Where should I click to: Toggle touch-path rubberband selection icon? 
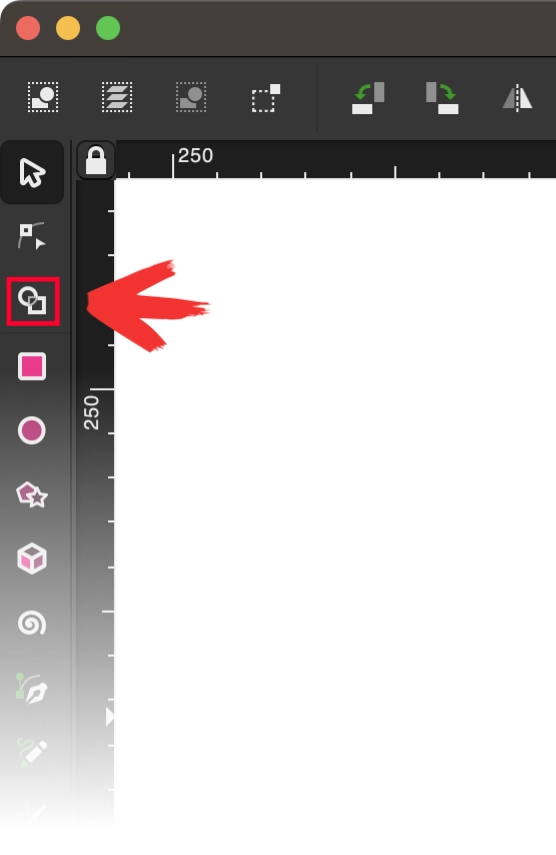tap(266, 98)
